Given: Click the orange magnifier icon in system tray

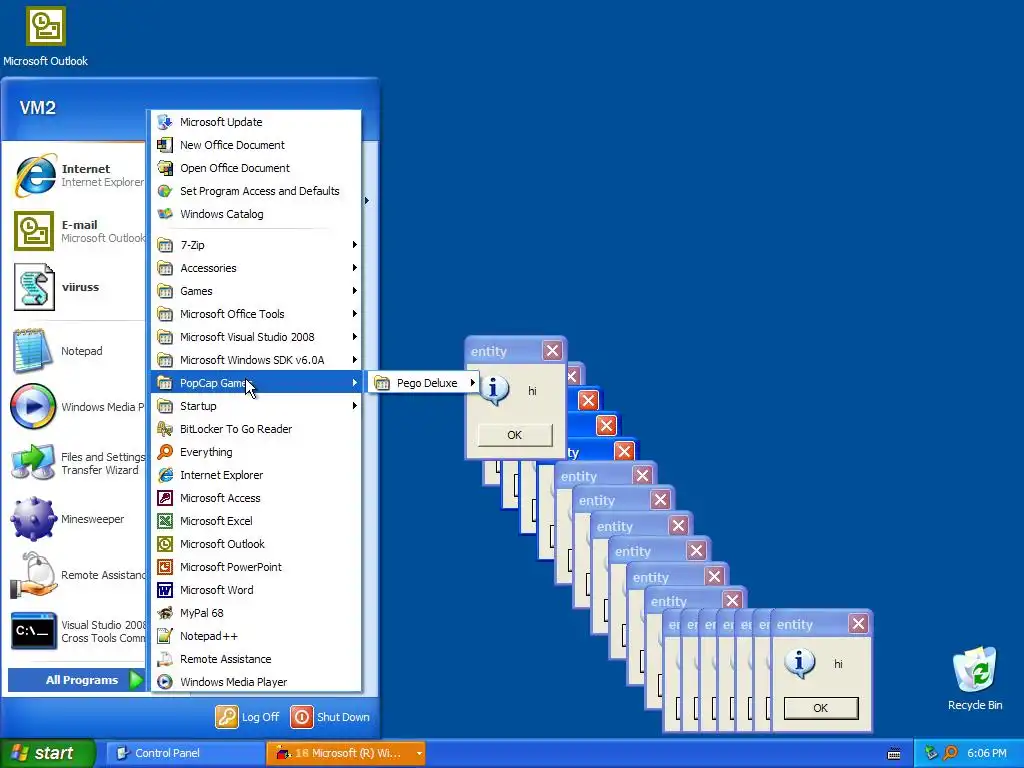Looking at the screenshot, I should (950, 753).
